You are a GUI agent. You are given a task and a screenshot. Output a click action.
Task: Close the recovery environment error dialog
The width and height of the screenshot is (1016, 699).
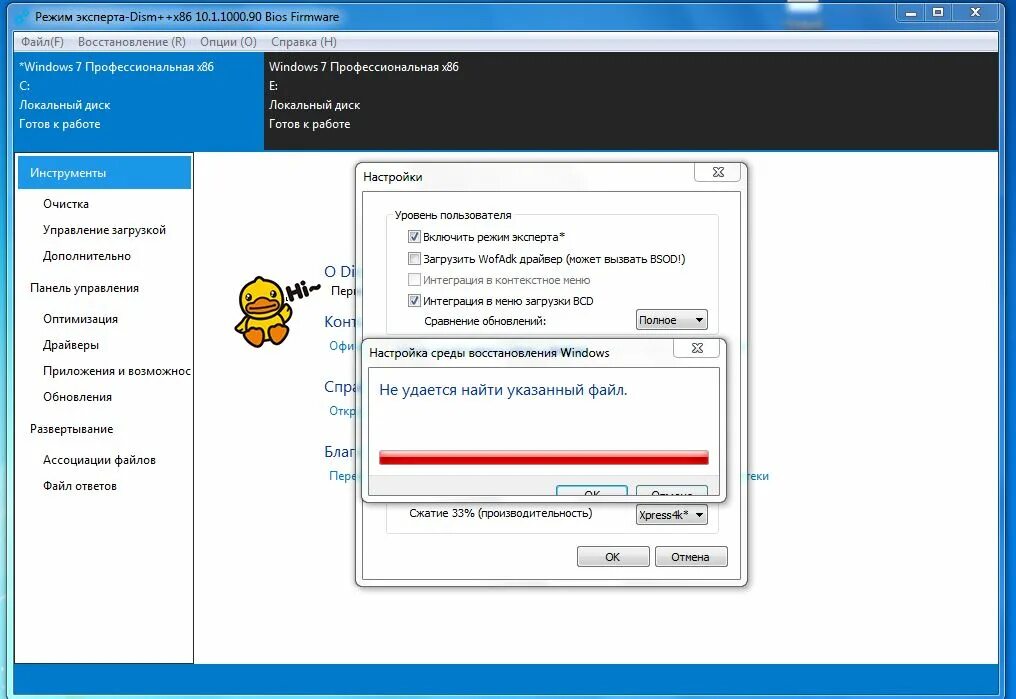697,348
